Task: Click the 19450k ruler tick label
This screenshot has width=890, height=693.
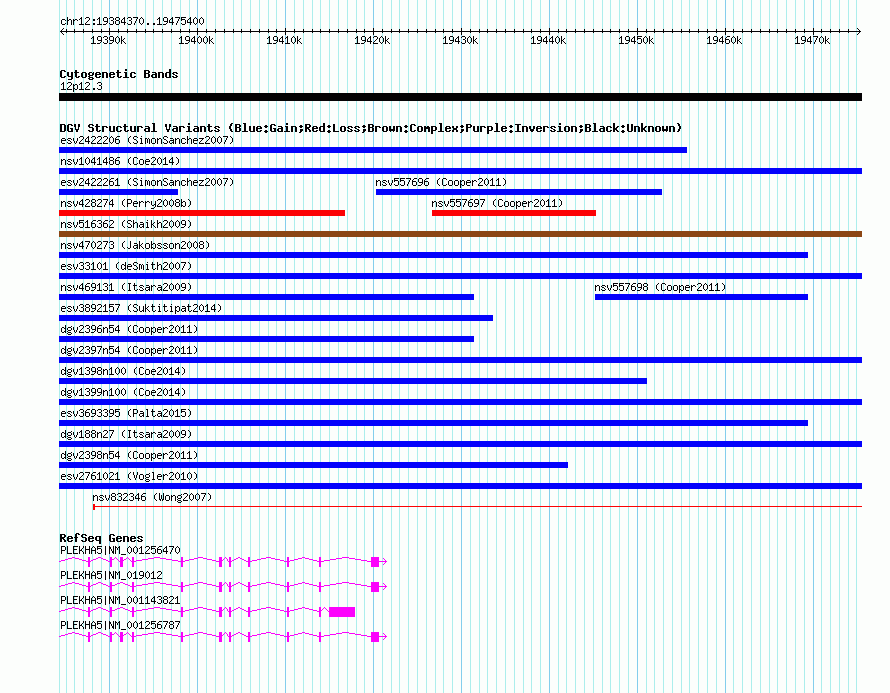Action: pyautogui.click(x=636, y=41)
